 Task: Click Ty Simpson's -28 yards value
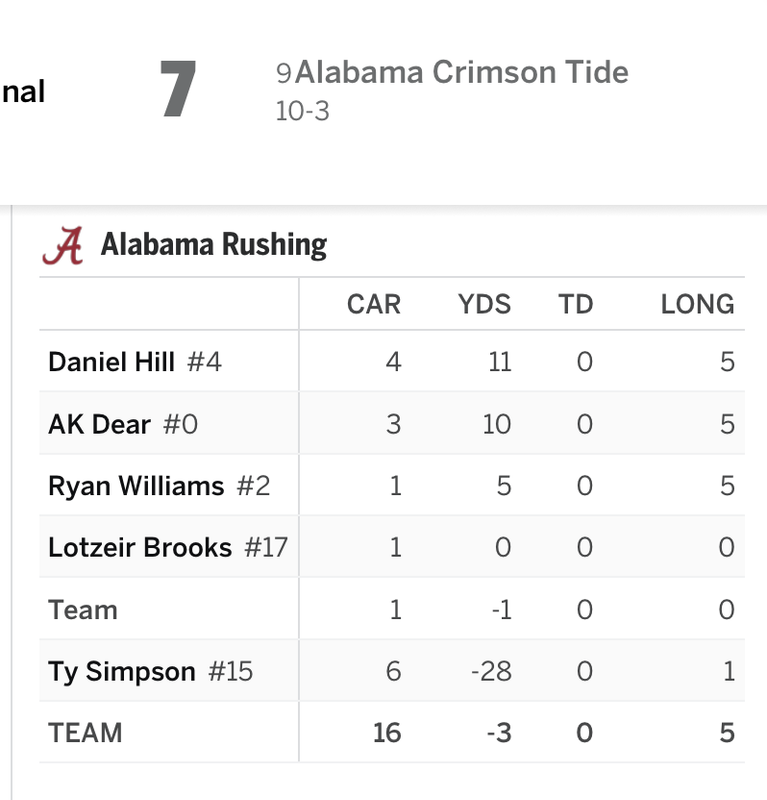(x=491, y=671)
